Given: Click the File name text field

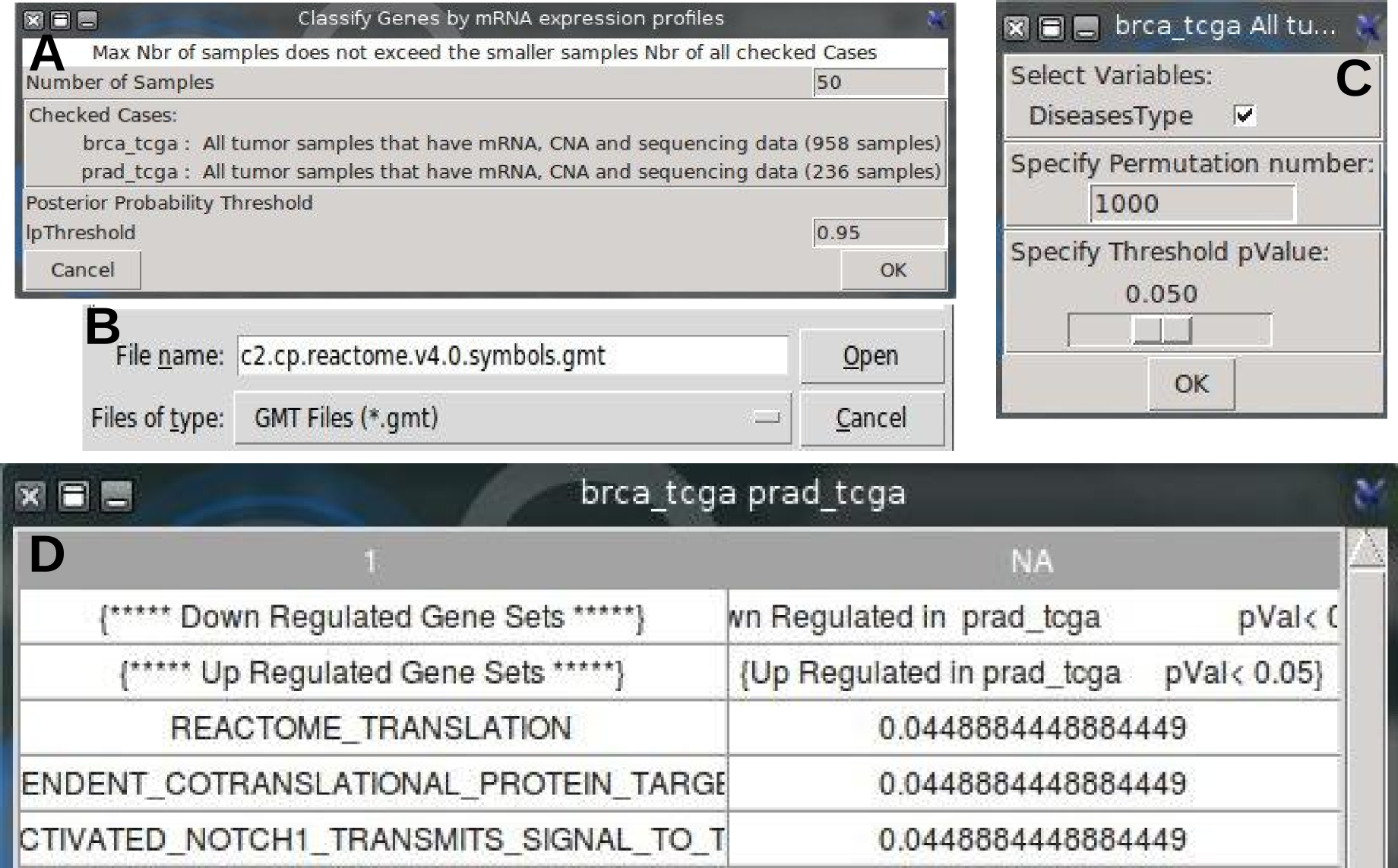Looking at the screenshot, I should [512, 355].
